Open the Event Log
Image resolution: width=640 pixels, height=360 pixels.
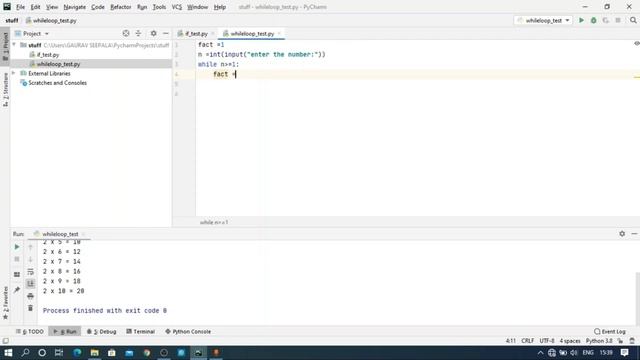coord(610,331)
